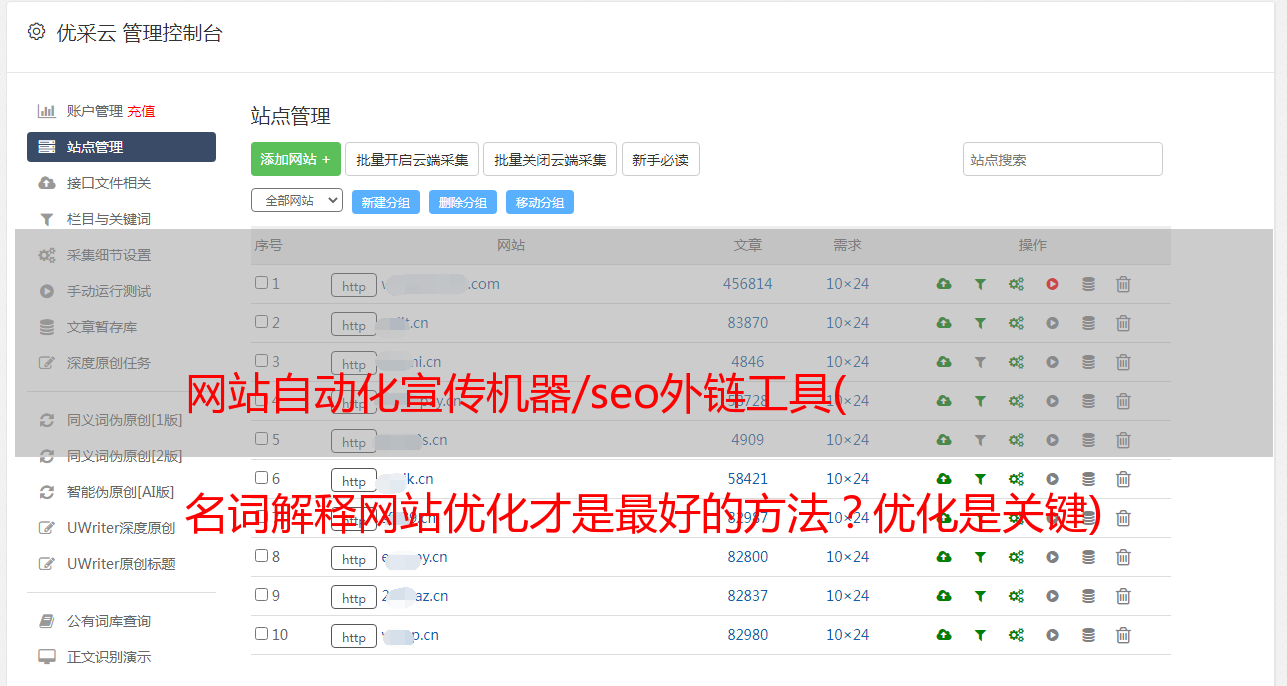The height and width of the screenshot is (686, 1287).
Task: Open 智能伪原创[AI版] in the sidebar
Action: point(121,492)
